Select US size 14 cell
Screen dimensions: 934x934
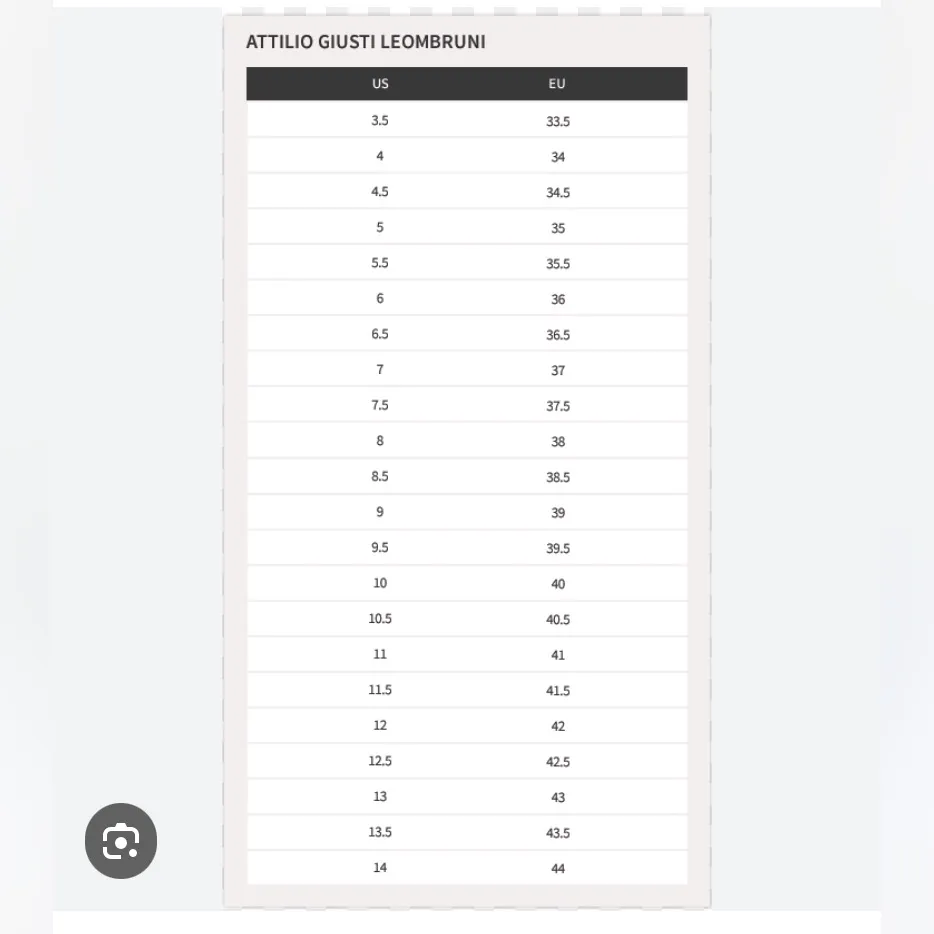click(x=380, y=867)
